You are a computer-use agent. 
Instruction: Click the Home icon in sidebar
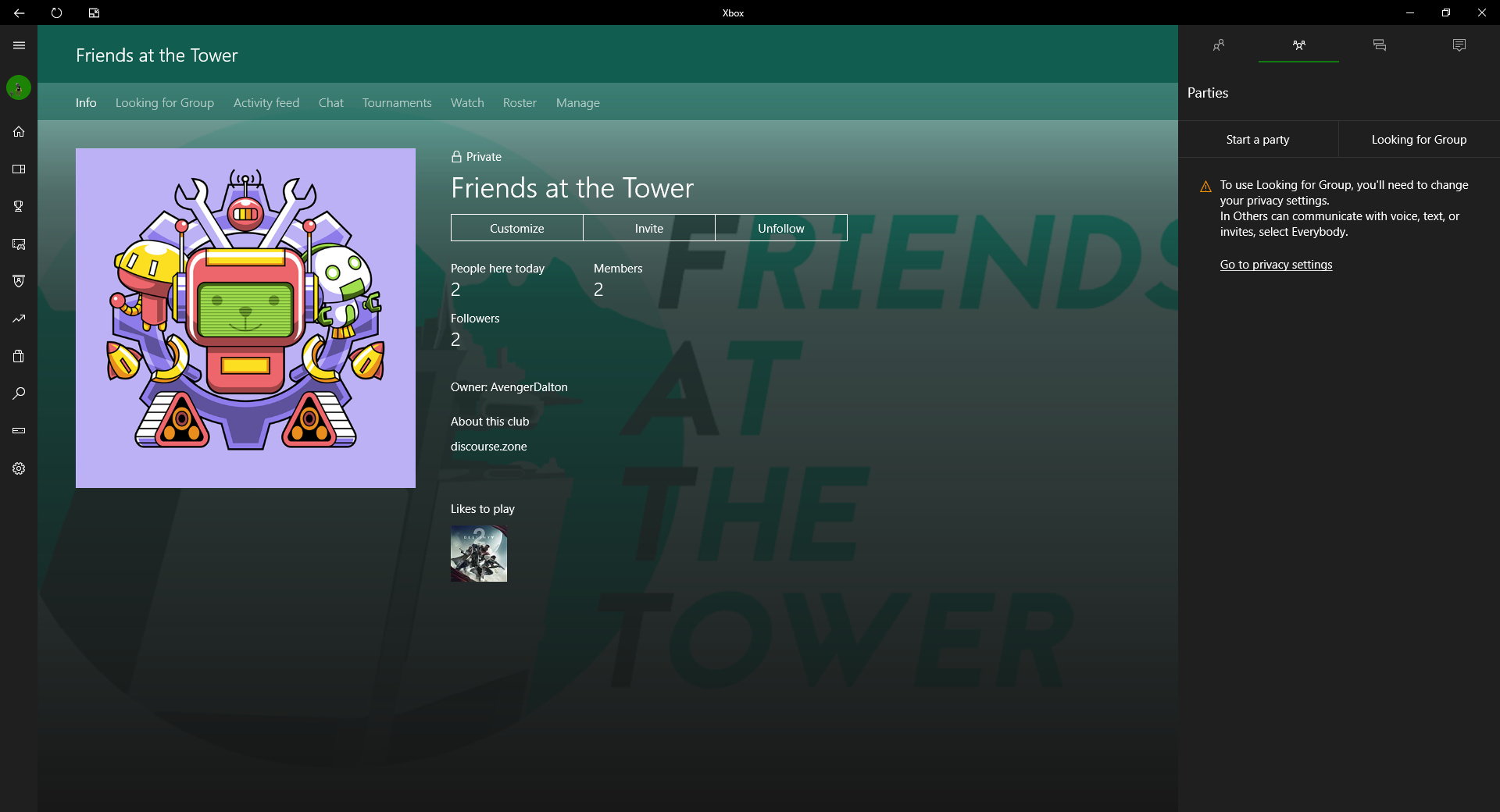coord(19,131)
